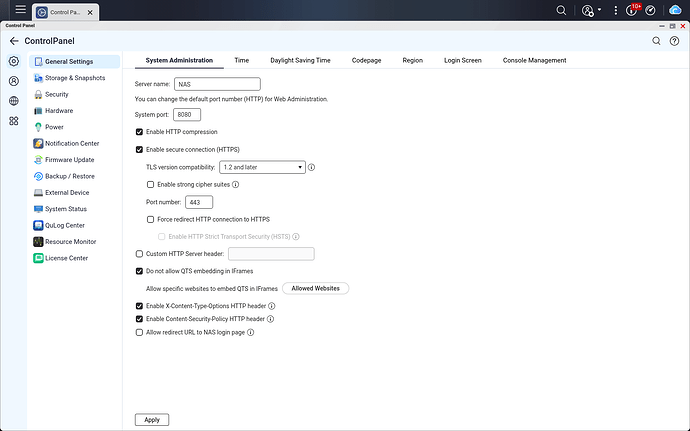Switch to the Codepage tab
The image size is (690, 431).
click(367, 60)
